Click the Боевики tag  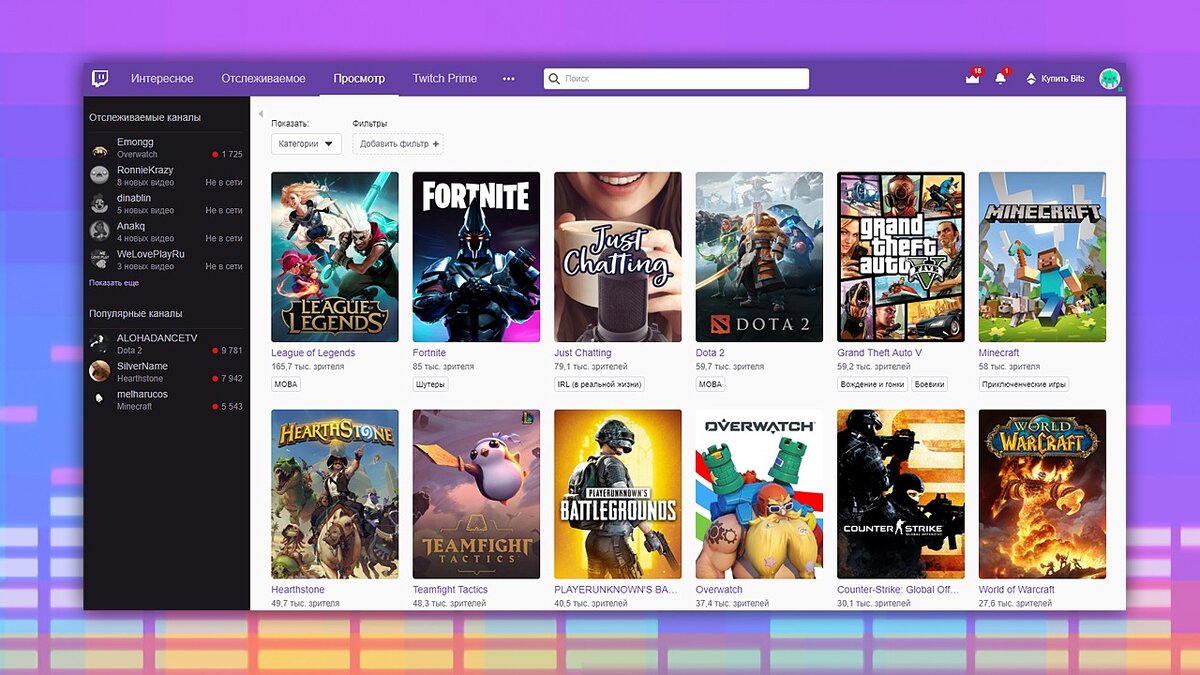[x=929, y=384]
